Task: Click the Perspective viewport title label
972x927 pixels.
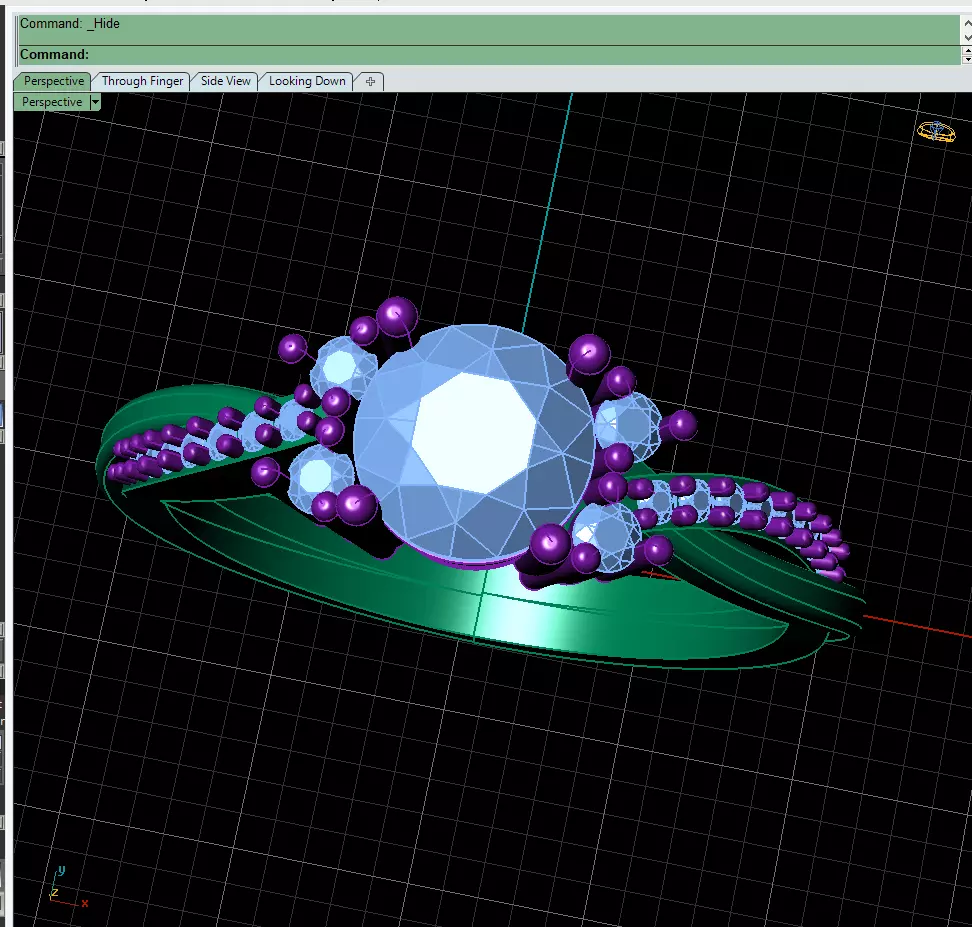Action: 52,102
